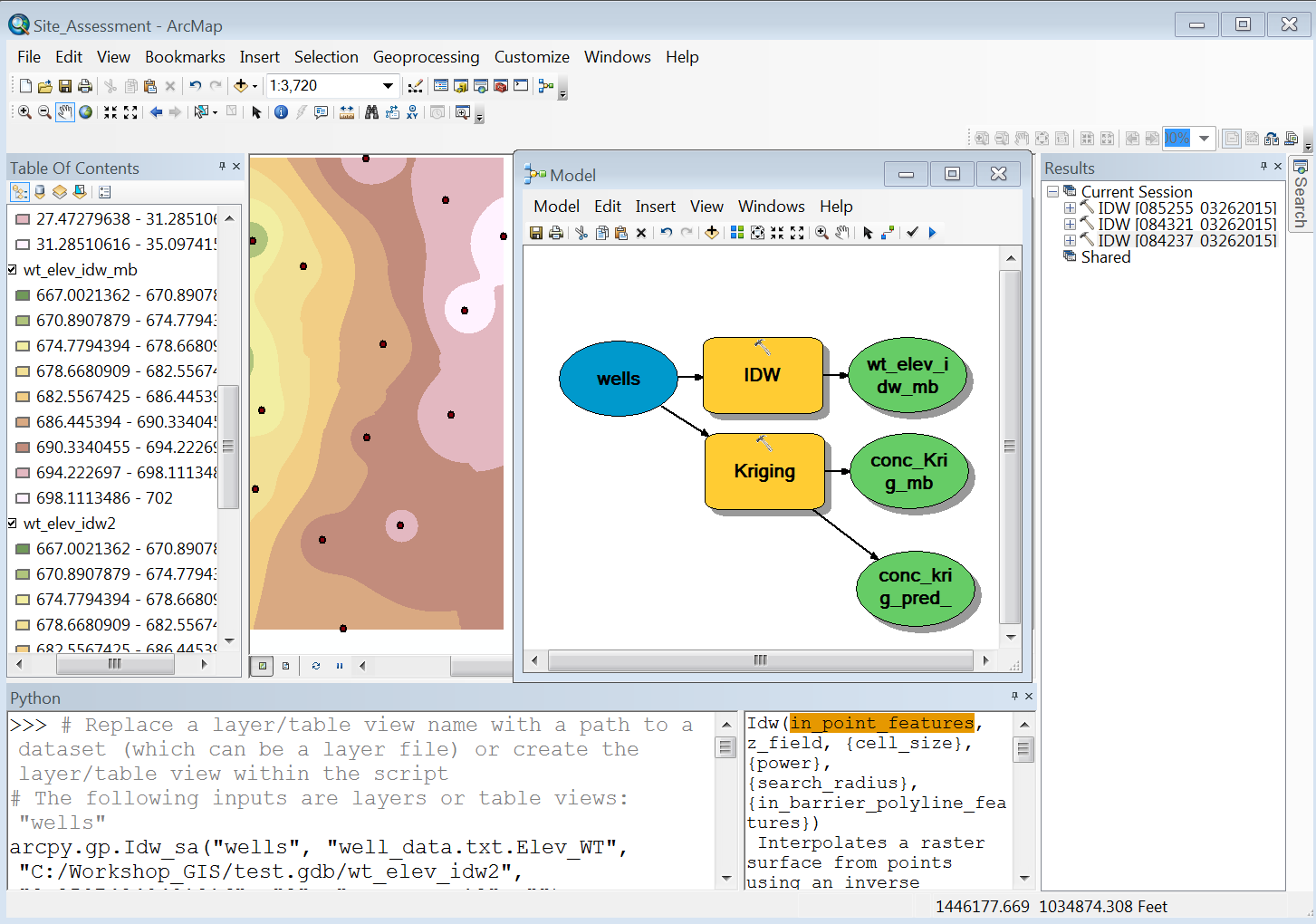Viewport: 1316px width, 924px height.
Task: Open the Search side tab
Action: [1301, 193]
